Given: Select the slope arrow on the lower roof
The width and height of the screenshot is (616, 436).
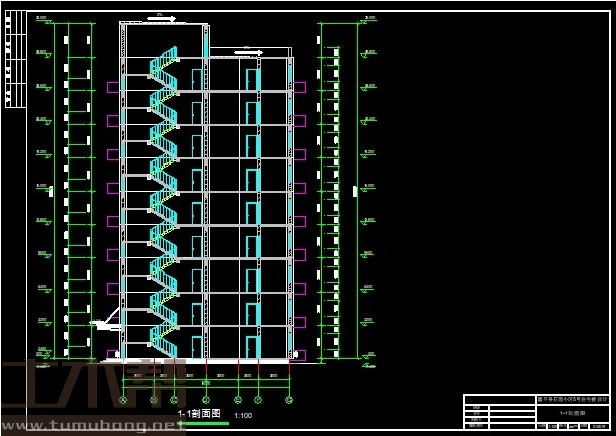Looking at the screenshot, I should (249, 52).
